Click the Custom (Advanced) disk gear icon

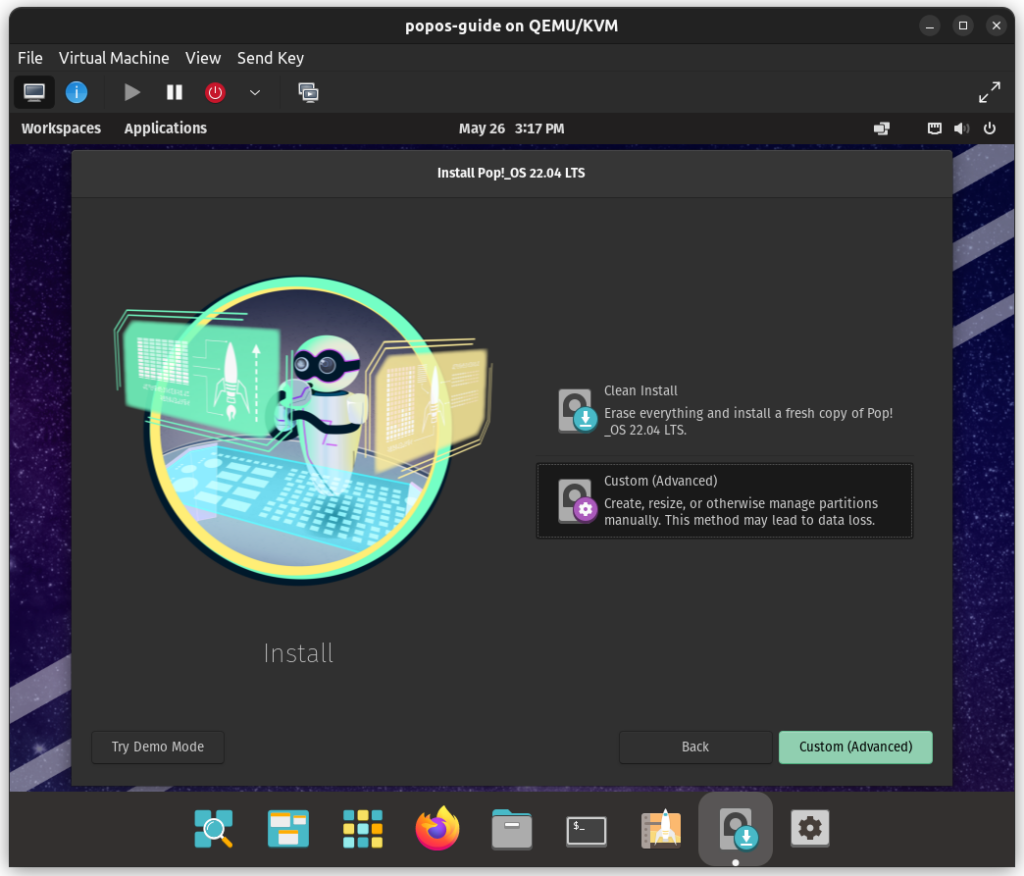pyautogui.click(x=576, y=501)
